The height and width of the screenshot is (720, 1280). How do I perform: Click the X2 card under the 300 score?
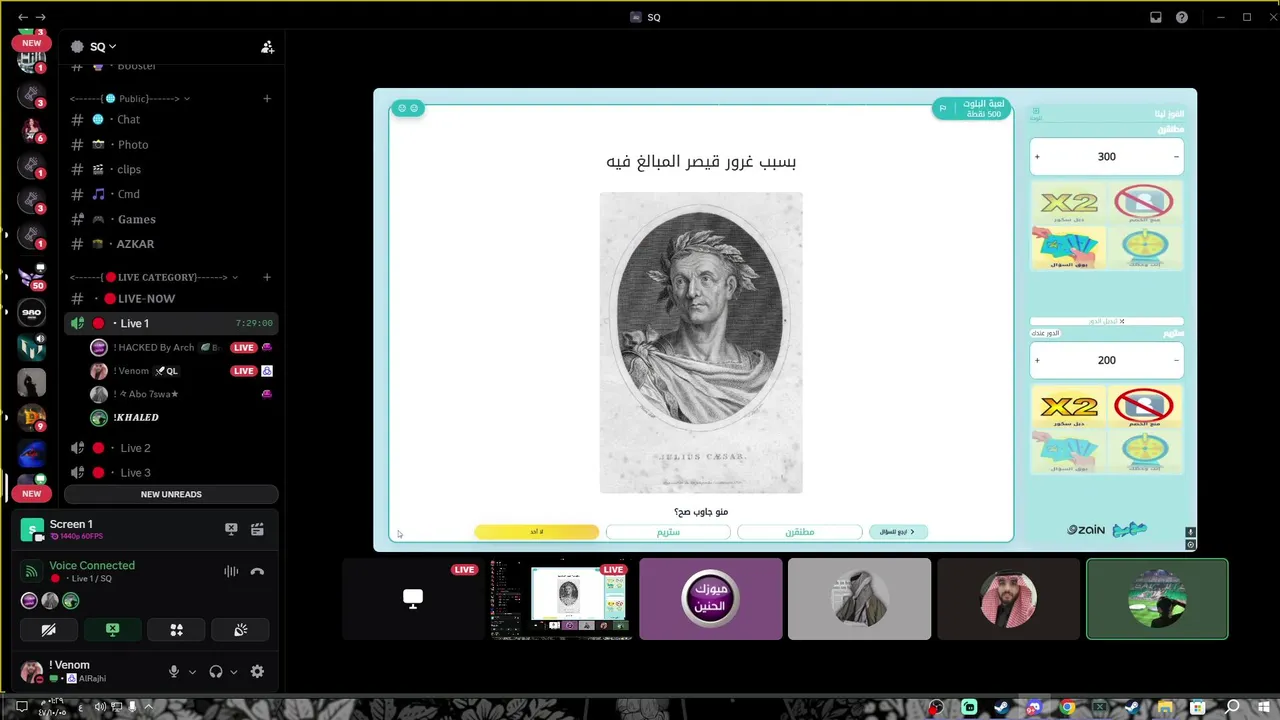click(x=1069, y=203)
